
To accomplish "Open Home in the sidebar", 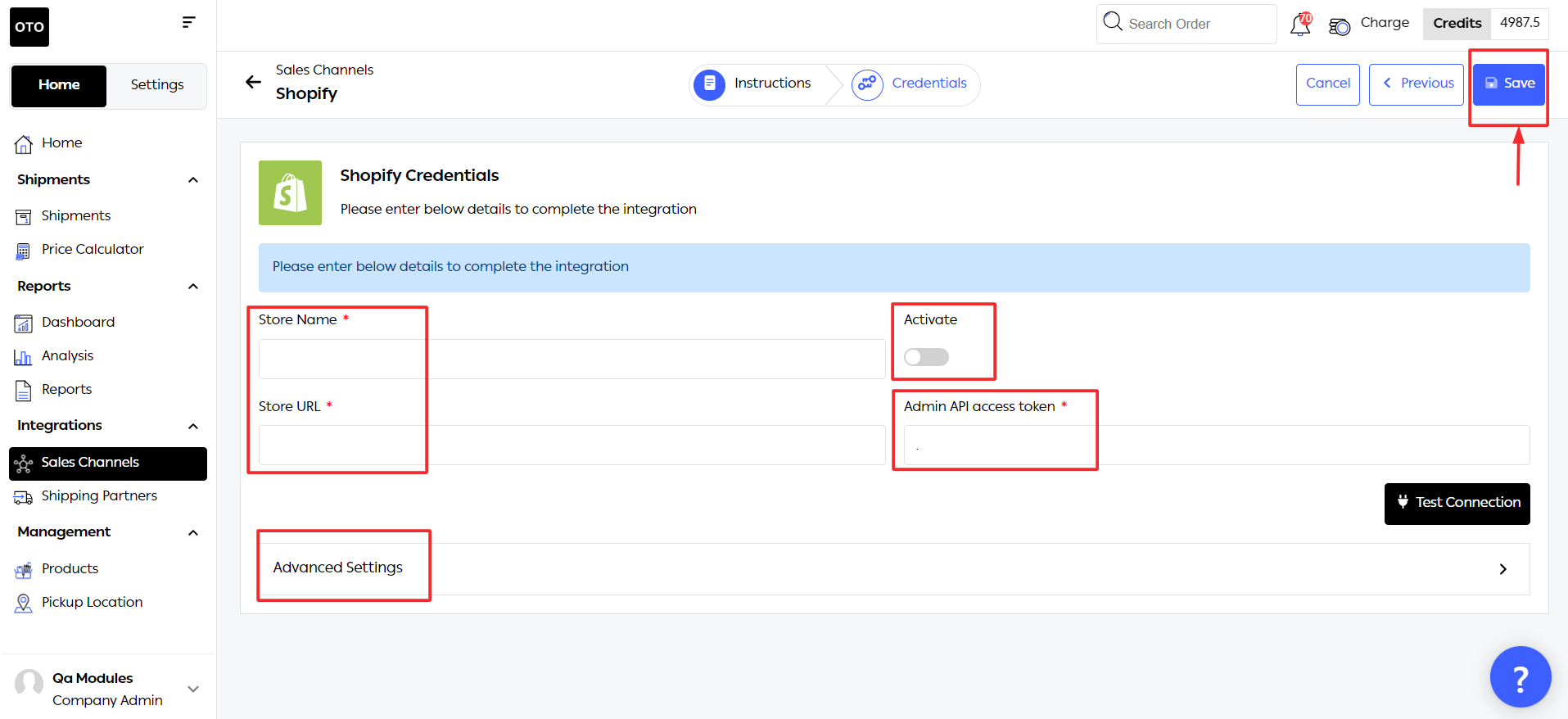I will point(61,143).
